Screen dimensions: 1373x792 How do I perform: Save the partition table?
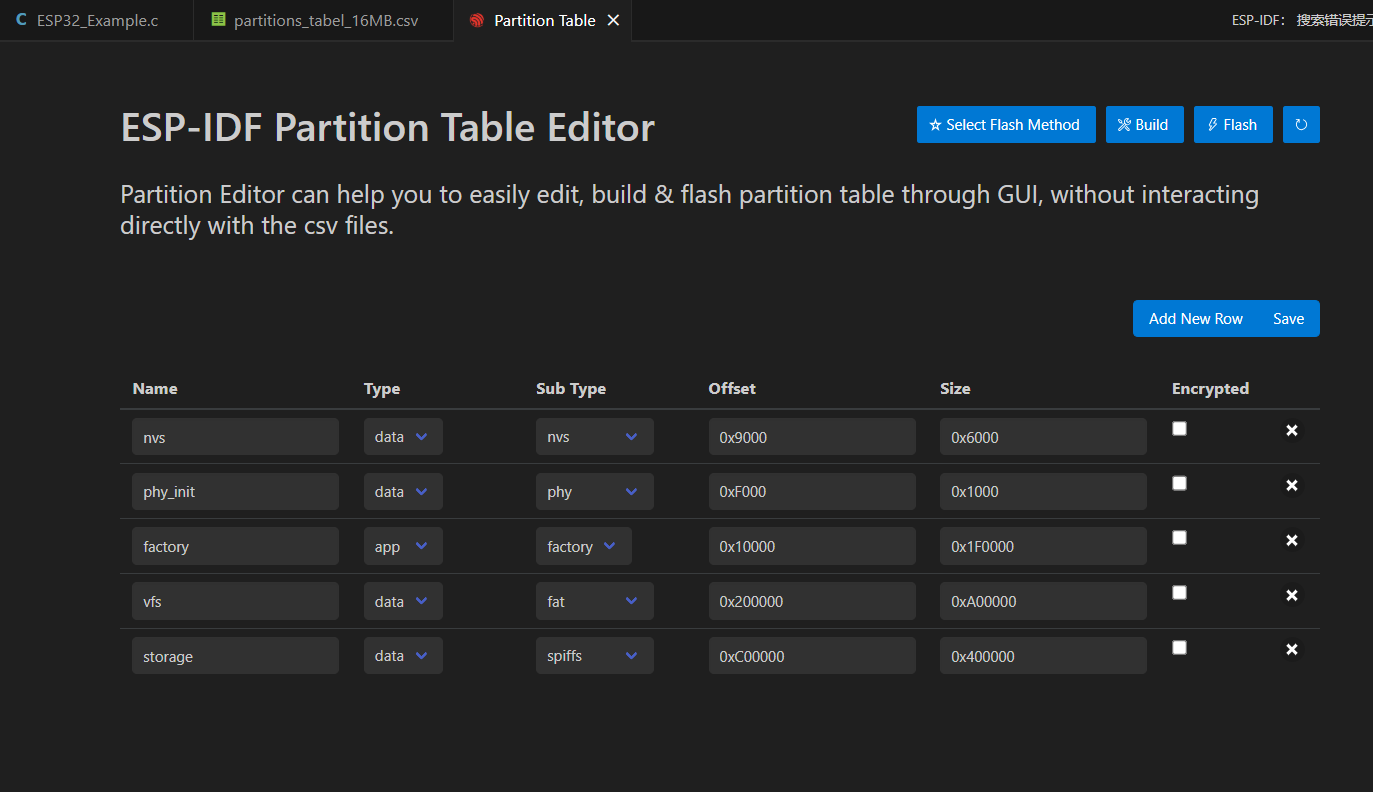click(1289, 319)
